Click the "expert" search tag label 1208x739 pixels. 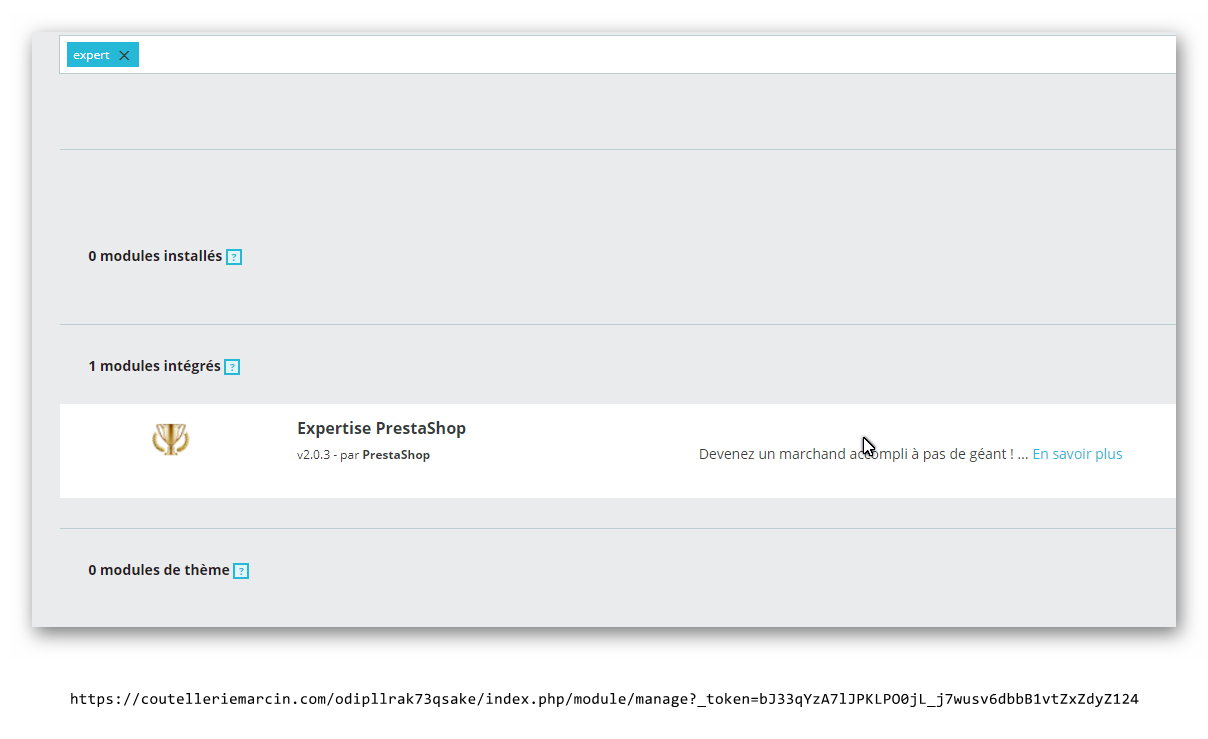(91, 55)
